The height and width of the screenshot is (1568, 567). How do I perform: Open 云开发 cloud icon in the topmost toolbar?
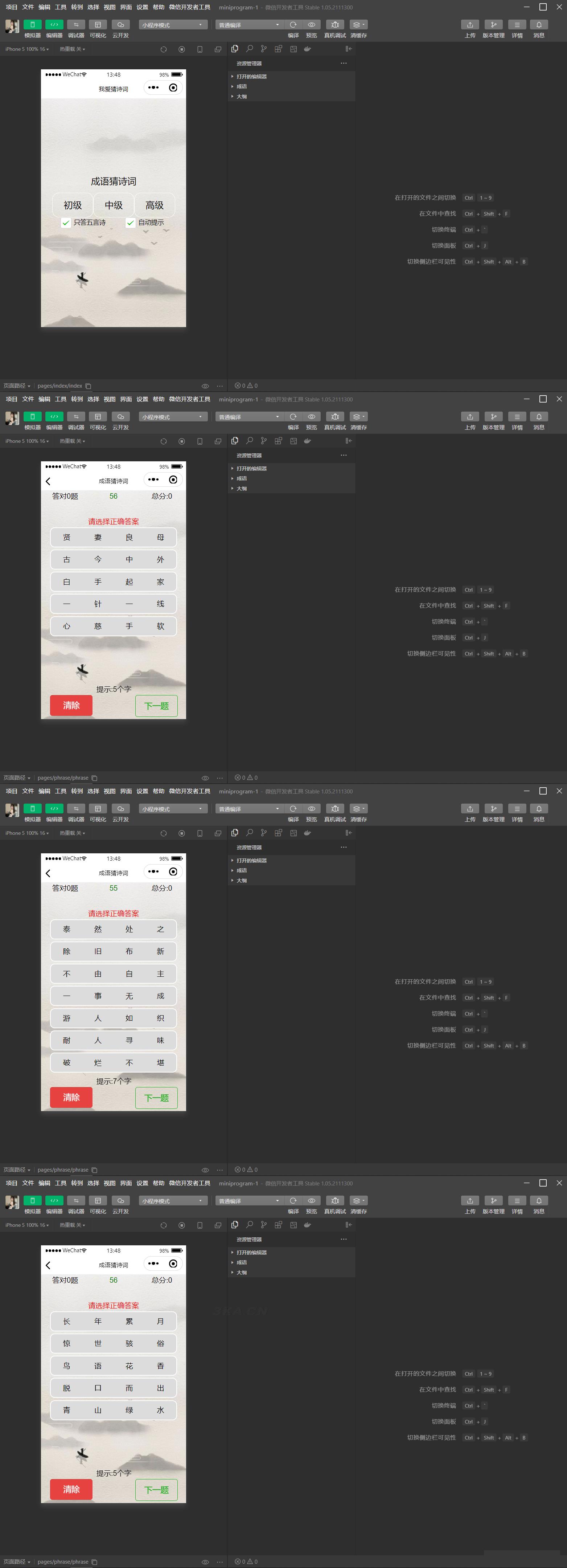click(x=120, y=25)
